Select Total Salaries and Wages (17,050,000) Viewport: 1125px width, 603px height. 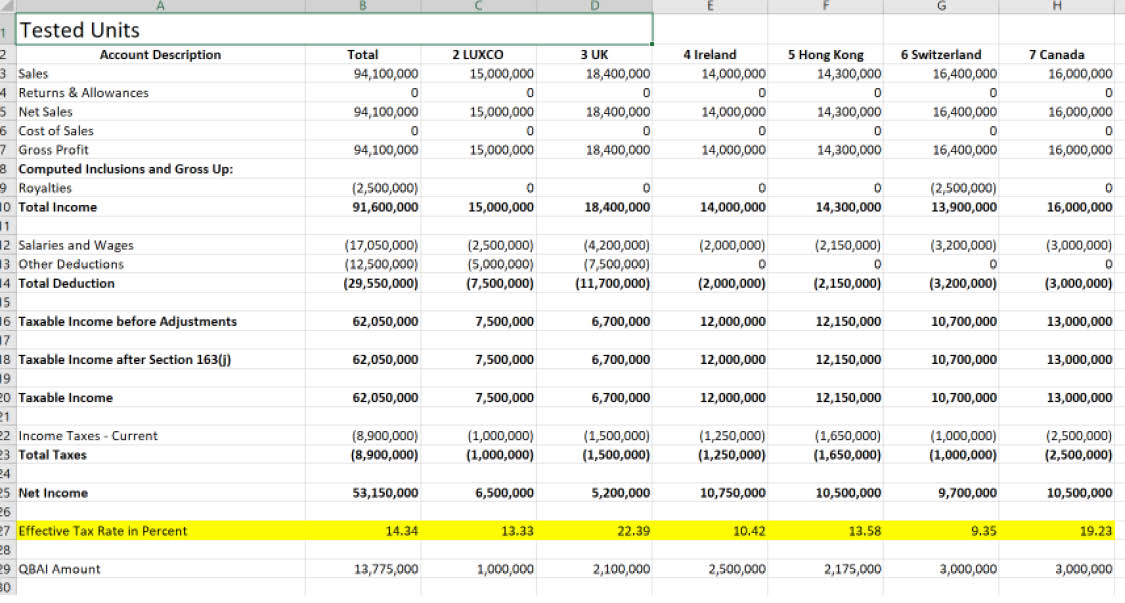coord(363,245)
